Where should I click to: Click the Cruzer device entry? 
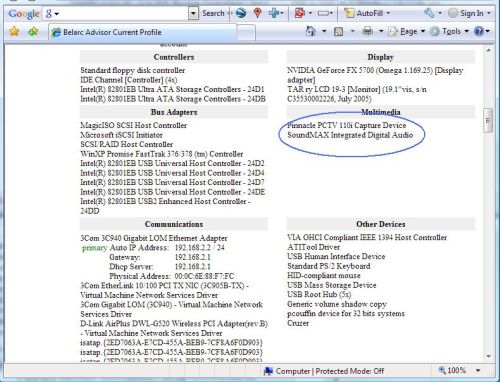[298, 323]
